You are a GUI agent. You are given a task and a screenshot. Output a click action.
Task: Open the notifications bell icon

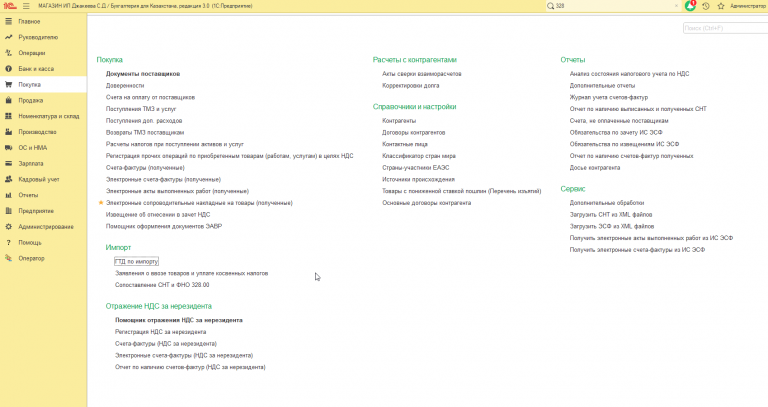coord(690,6)
